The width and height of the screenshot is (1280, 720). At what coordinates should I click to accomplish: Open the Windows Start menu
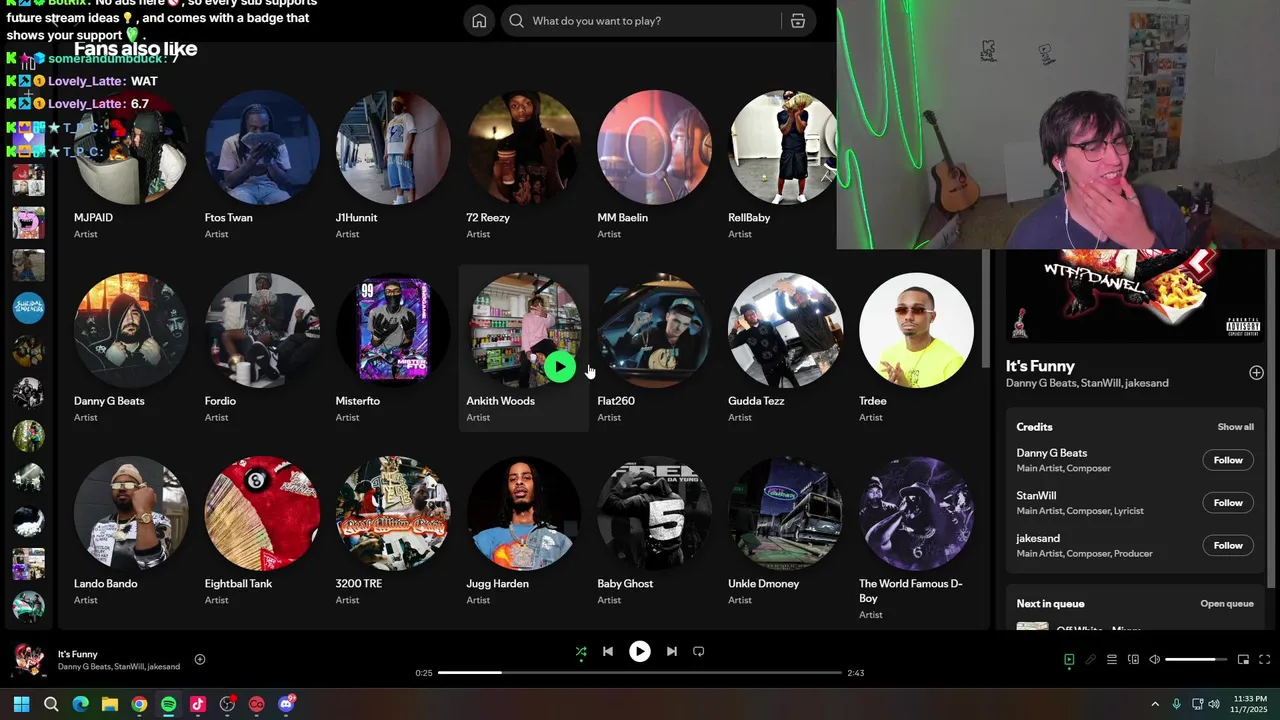(22, 704)
